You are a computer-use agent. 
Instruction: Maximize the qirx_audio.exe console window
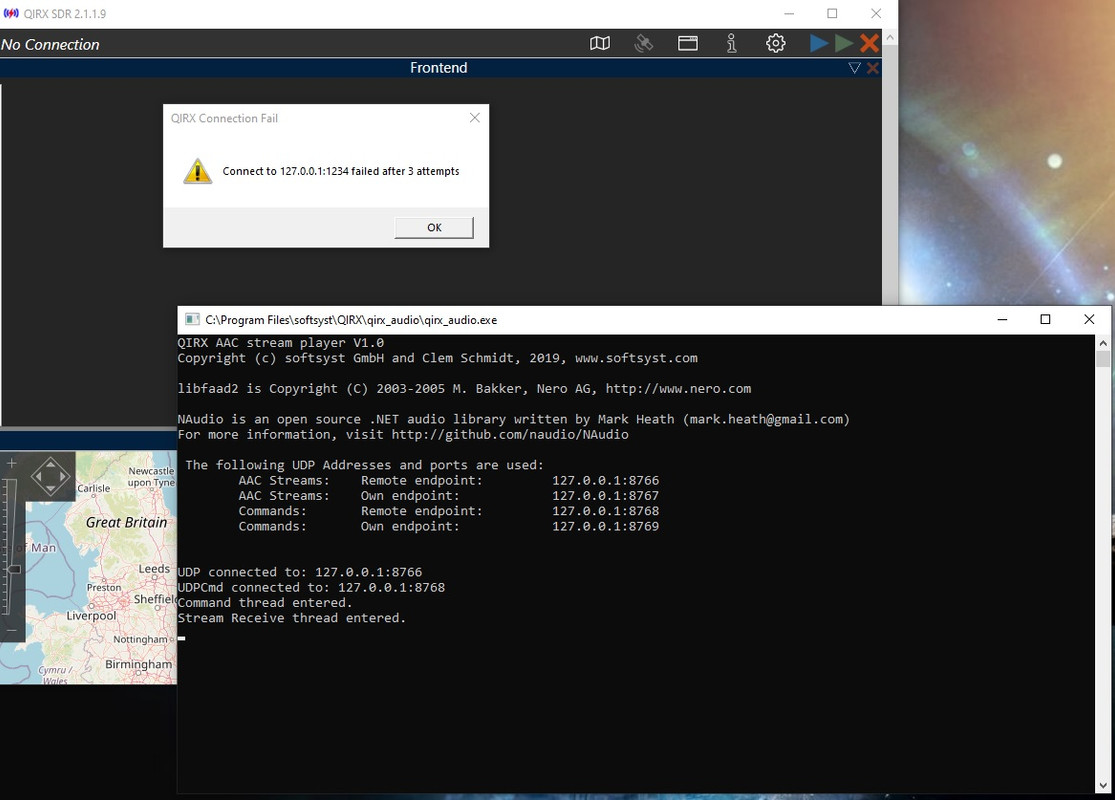tap(1045, 319)
